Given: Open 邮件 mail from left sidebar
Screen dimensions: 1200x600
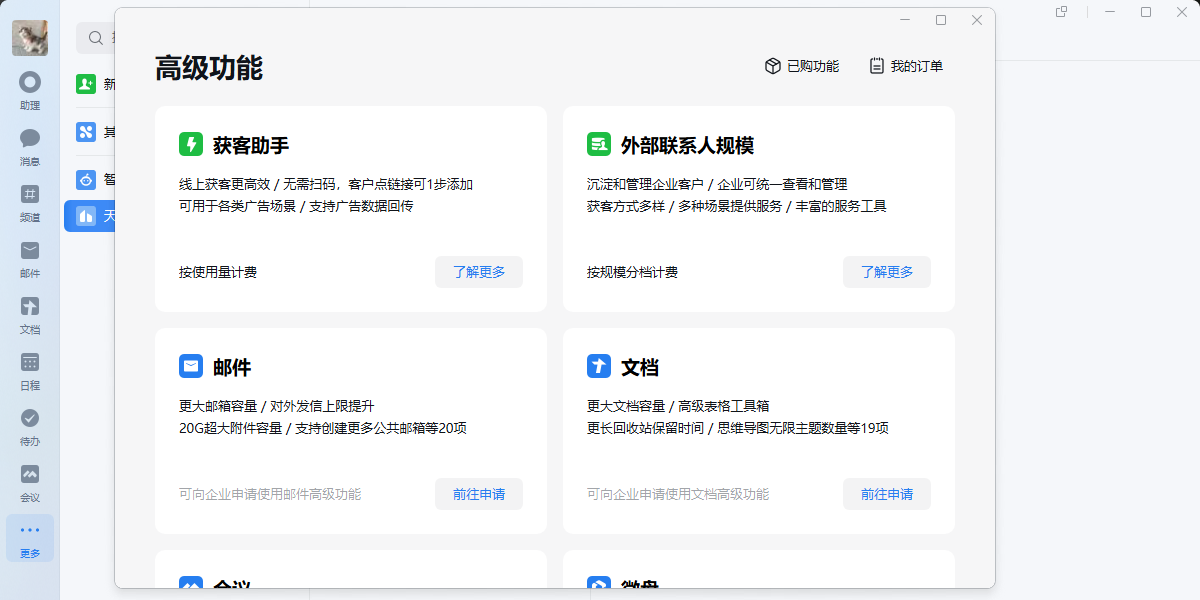Looking at the screenshot, I should [30, 258].
